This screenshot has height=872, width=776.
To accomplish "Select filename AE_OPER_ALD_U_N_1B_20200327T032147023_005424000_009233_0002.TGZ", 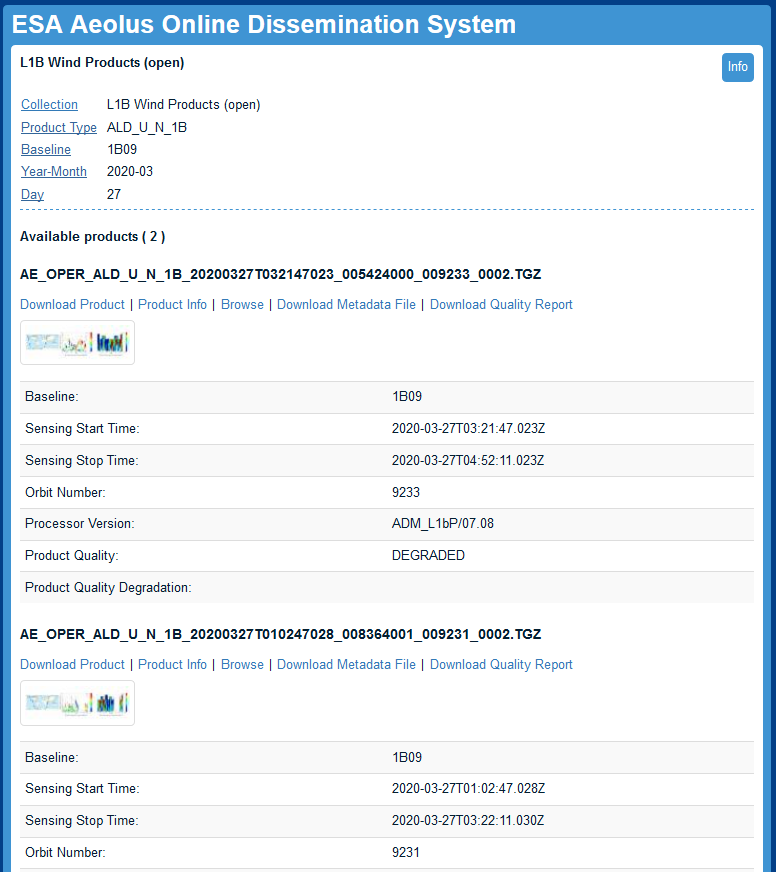I will click(x=280, y=274).
